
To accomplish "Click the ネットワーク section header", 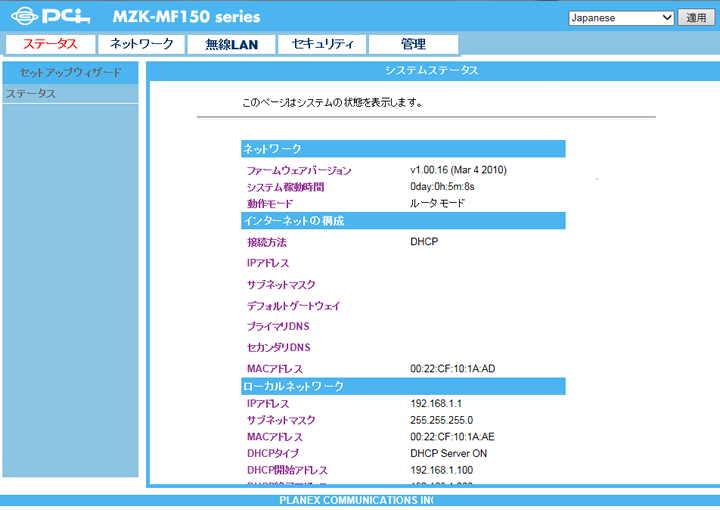I will 403,149.
